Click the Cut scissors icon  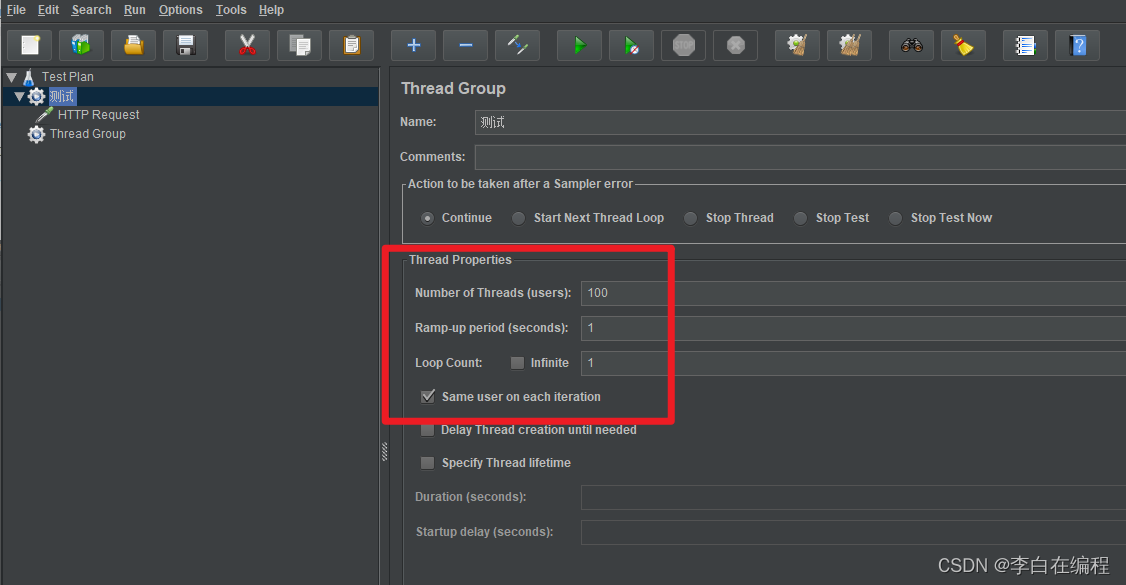point(247,46)
